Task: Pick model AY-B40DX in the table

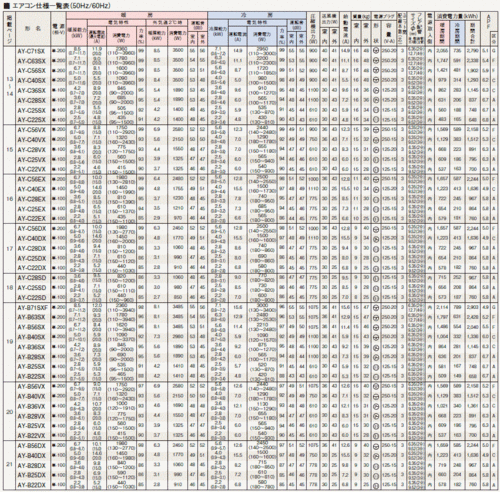Action: point(32,456)
